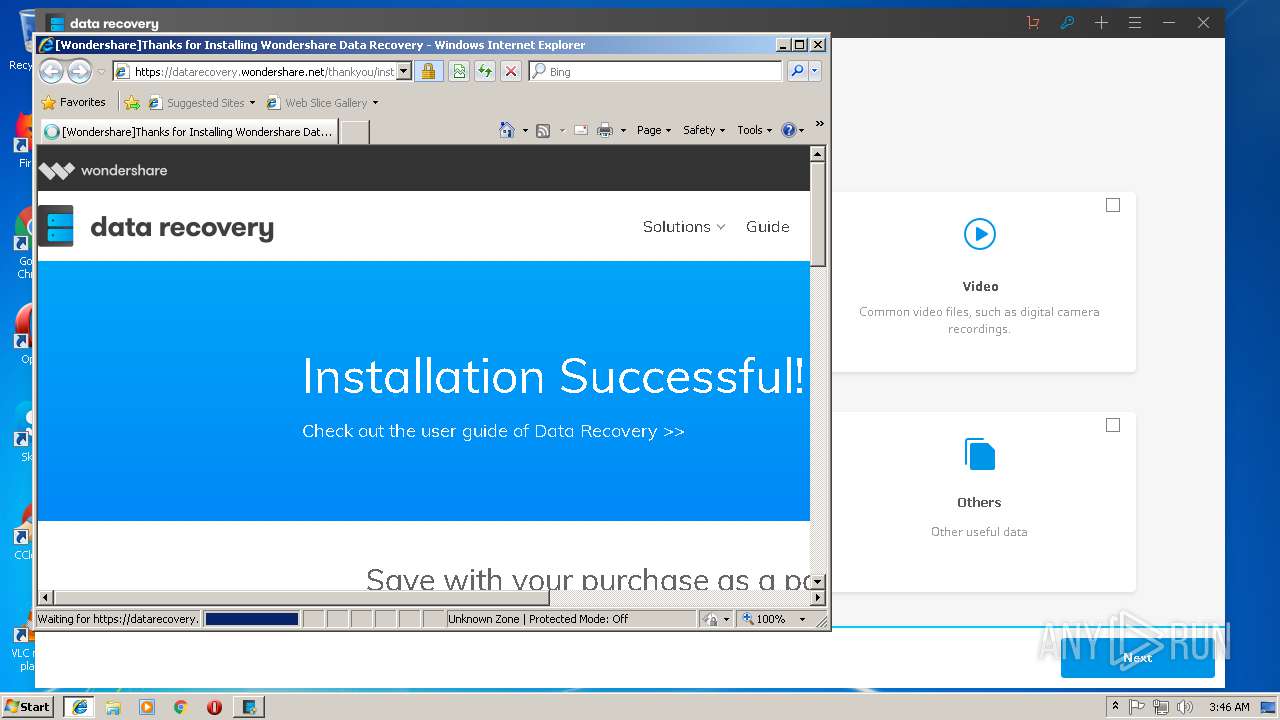Click the taskbar clock 3:46 AM

1229,707
